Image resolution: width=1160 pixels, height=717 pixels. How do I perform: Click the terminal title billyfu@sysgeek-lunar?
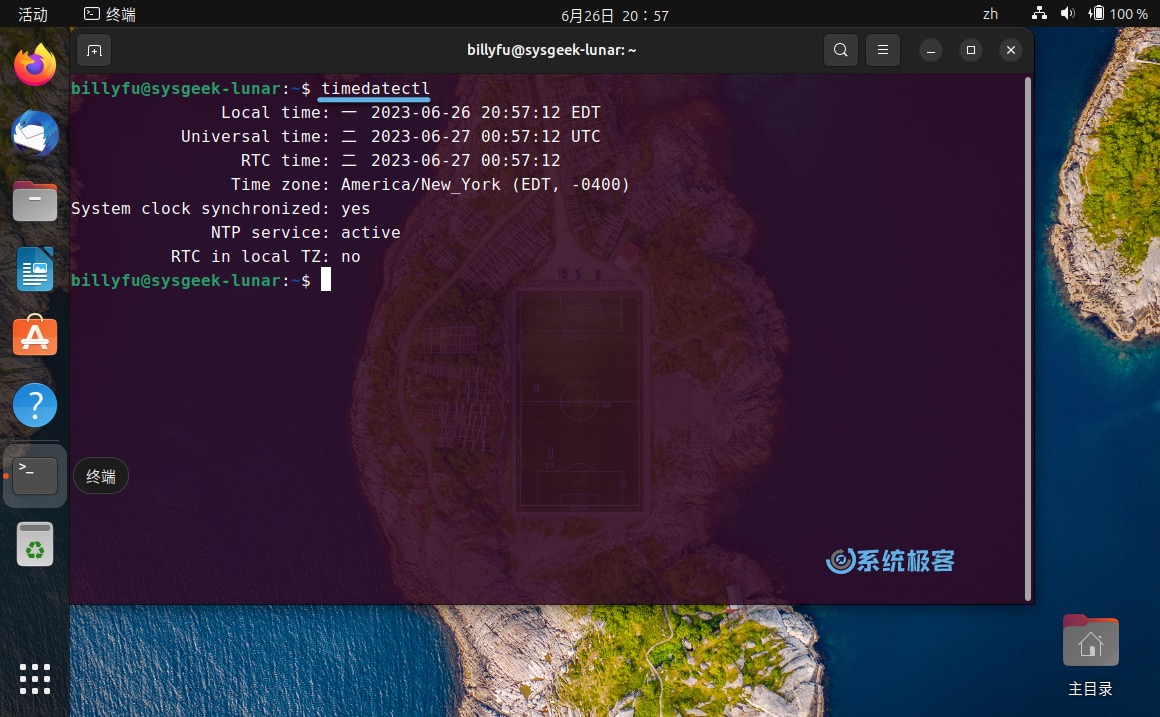point(552,50)
